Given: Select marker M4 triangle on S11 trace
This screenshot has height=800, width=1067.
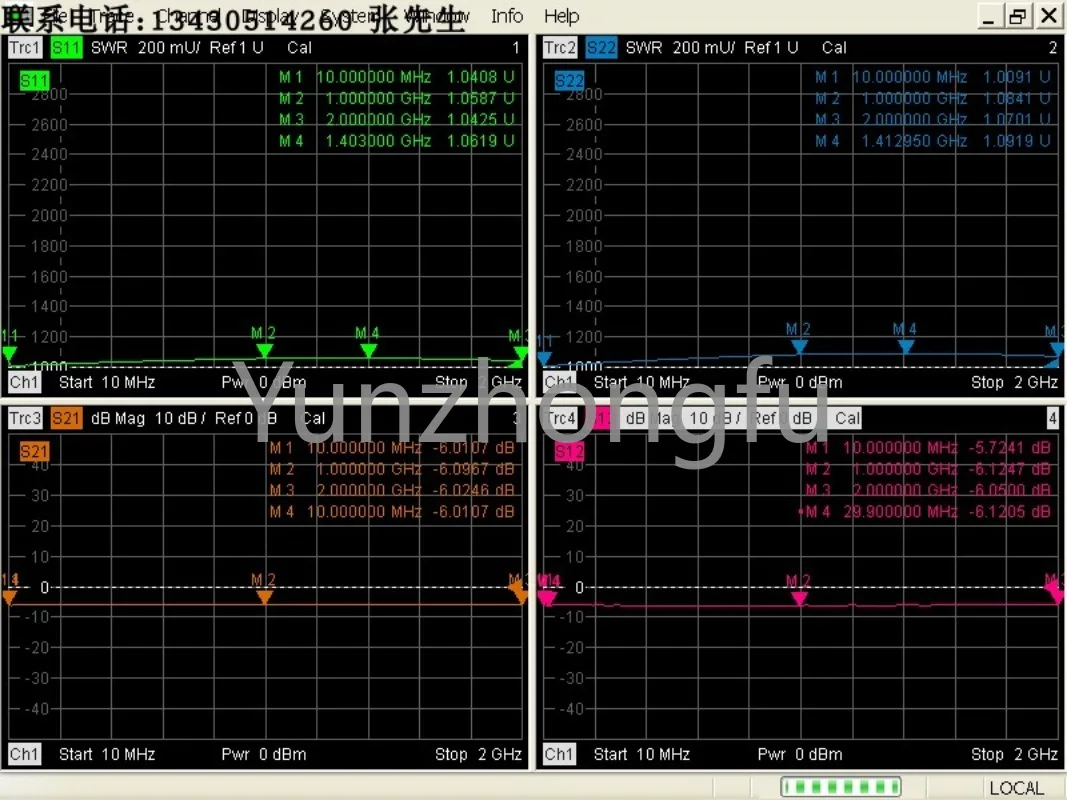Looking at the screenshot, I should coord(368,350).
